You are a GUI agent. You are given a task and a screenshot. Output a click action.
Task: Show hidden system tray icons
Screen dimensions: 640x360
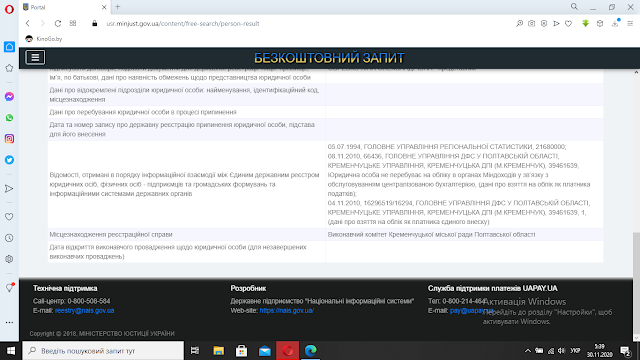point(527,351)
